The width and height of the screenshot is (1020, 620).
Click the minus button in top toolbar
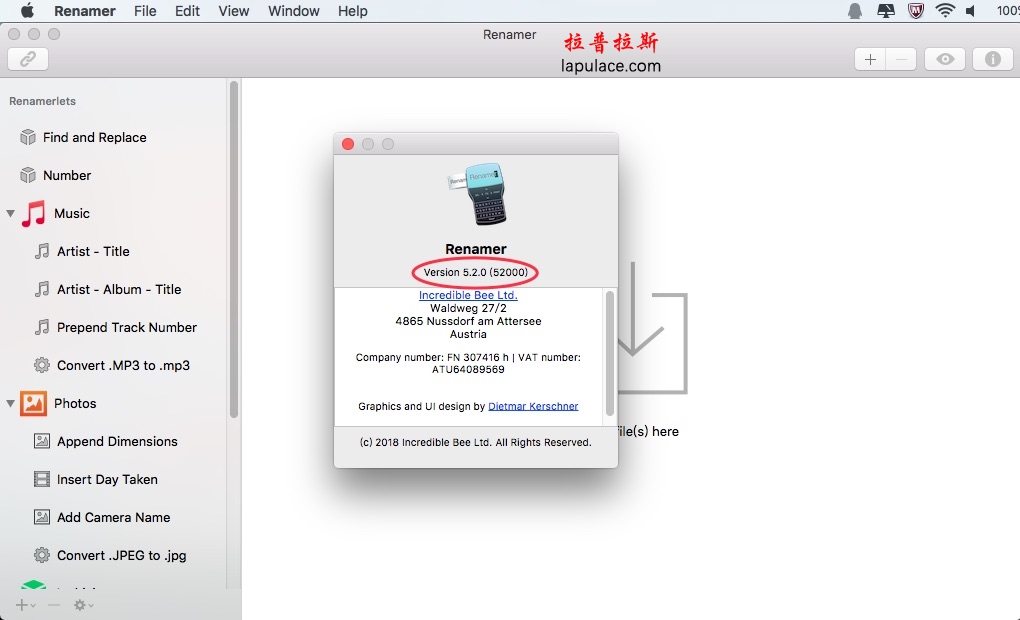point(901,59)
